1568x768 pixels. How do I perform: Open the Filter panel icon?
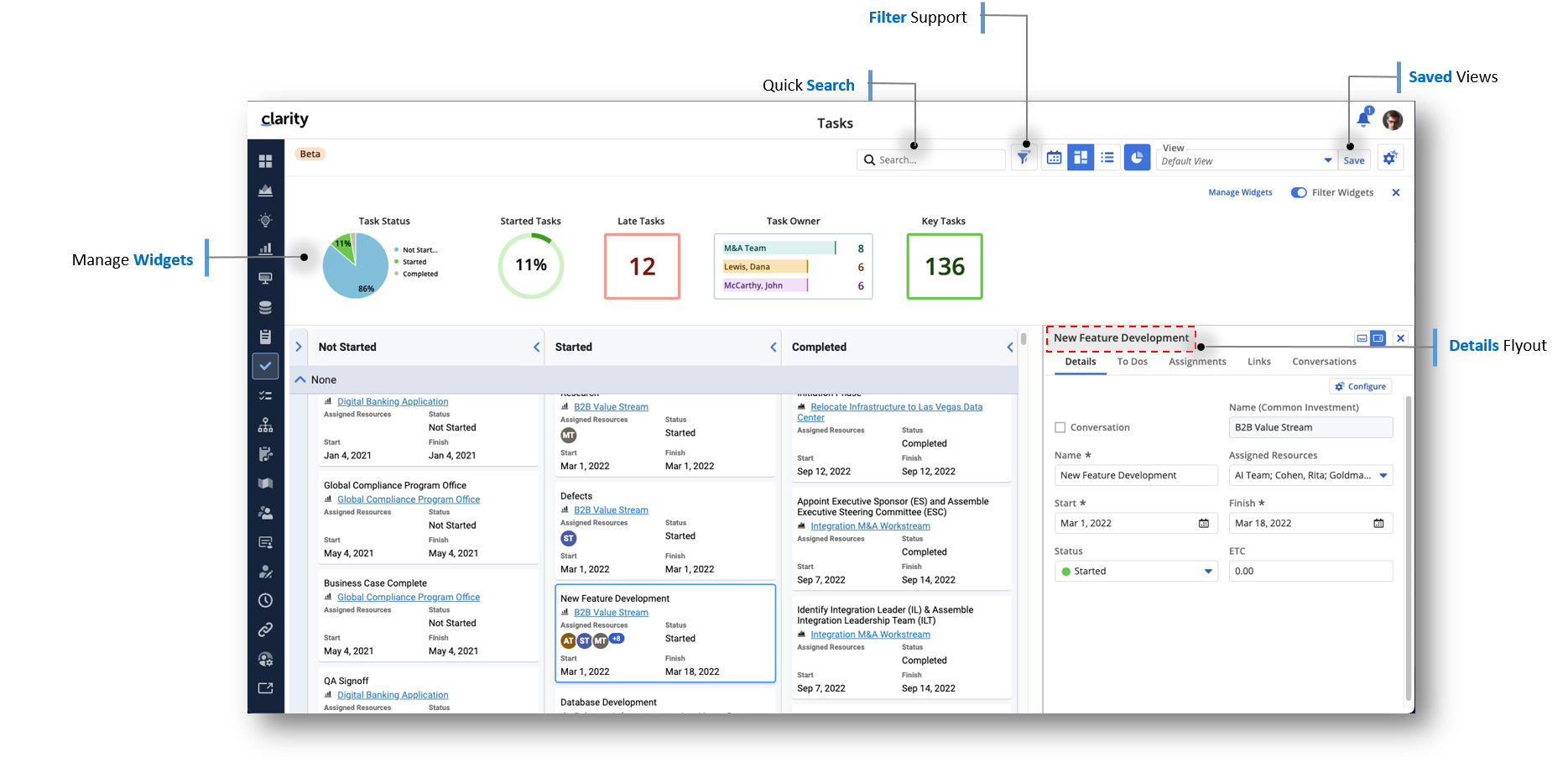[x=1024, y=157]
